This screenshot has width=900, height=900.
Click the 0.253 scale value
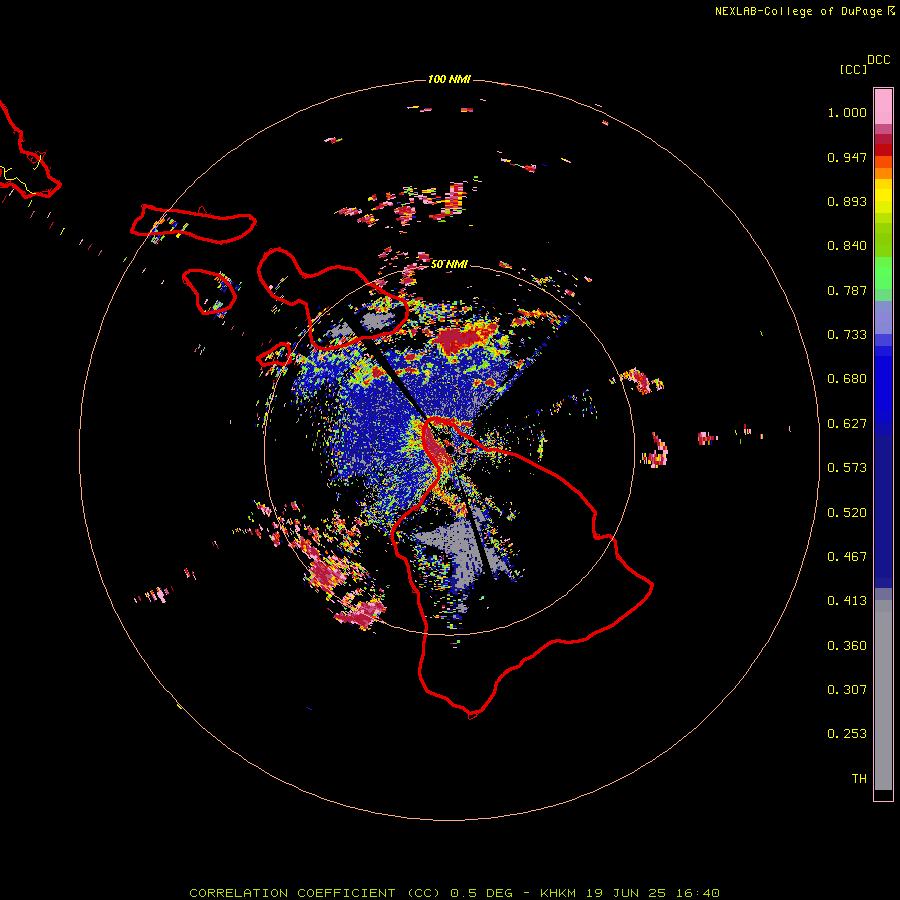click(847, 734)
